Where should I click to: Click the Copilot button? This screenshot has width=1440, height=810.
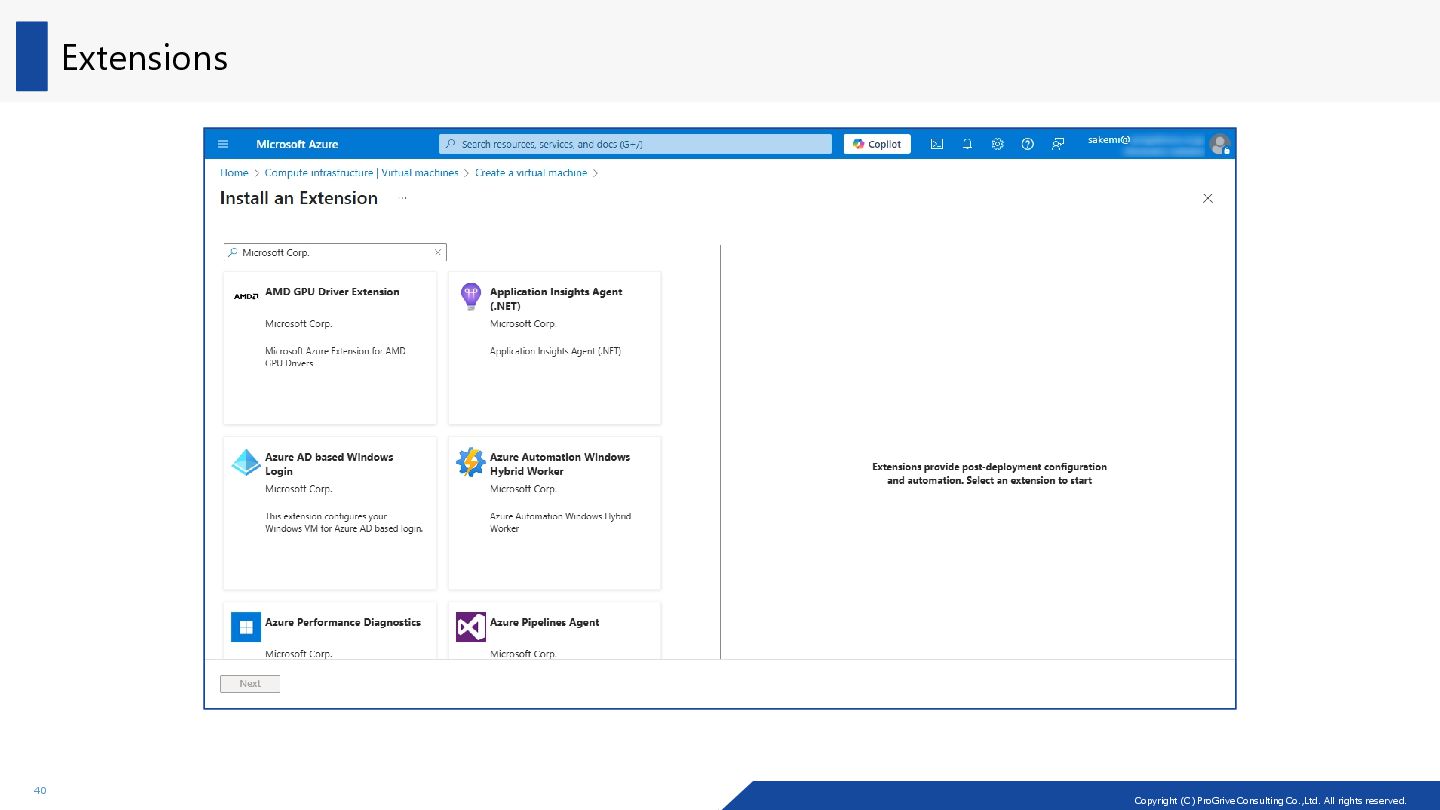coord(877,144)
